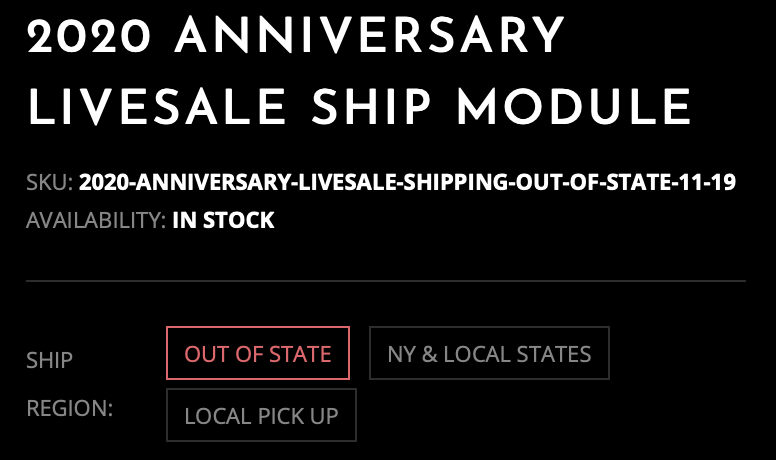Image resolution: width=776 pixels, height=460 pixels.
Task: Click the Availability label
Action: click(96, 220)
